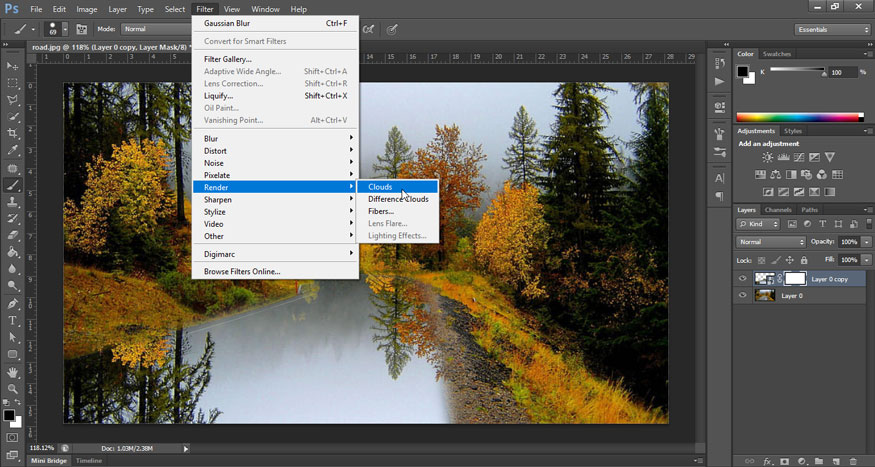Click the color spectrum ramp in Color panel
Viewport: 875px width, 467px height.
[798, 117]
